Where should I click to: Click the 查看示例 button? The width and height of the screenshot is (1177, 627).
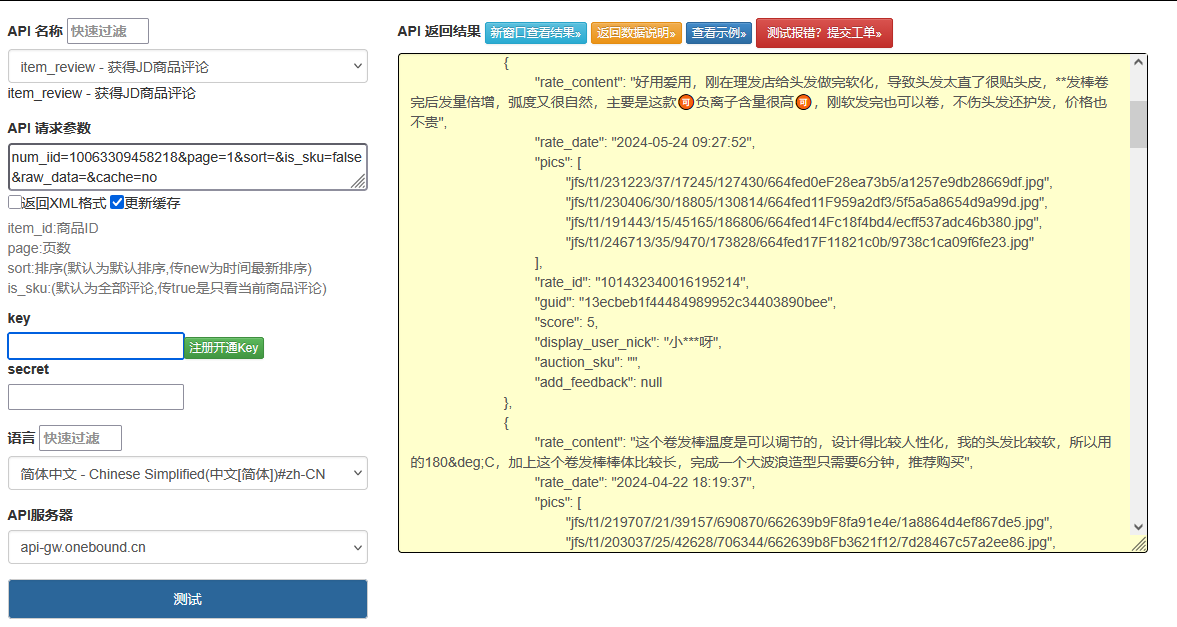coord(718,33)
